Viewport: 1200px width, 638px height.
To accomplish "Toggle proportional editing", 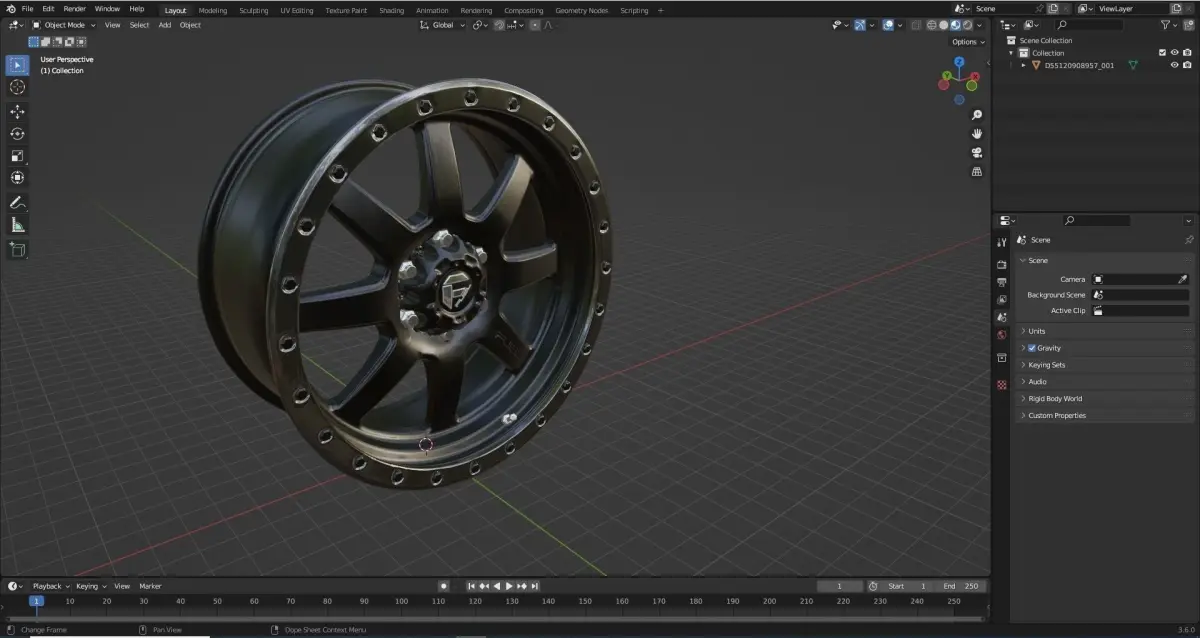I will pyautogui.click(x=535, y=25).
